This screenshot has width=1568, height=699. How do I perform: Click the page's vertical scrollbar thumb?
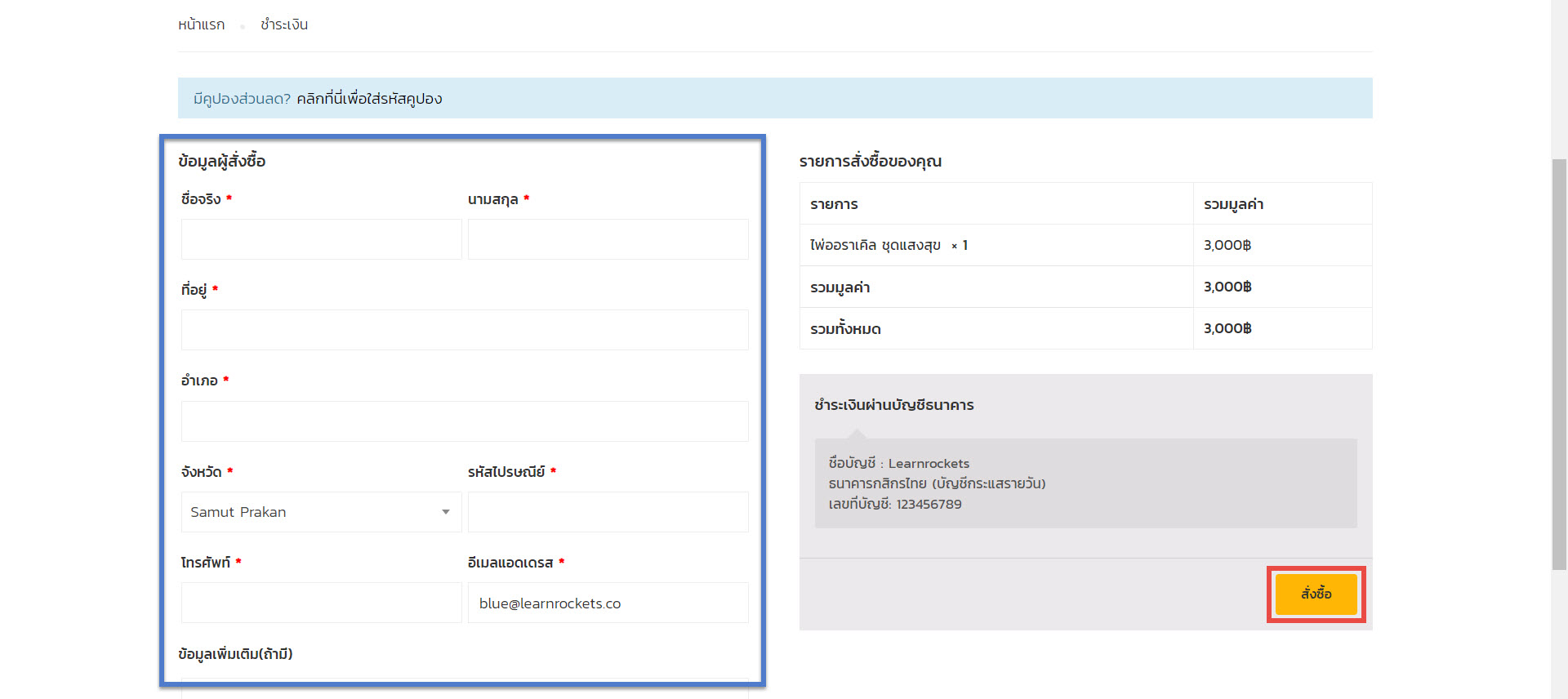point(1559,363)
